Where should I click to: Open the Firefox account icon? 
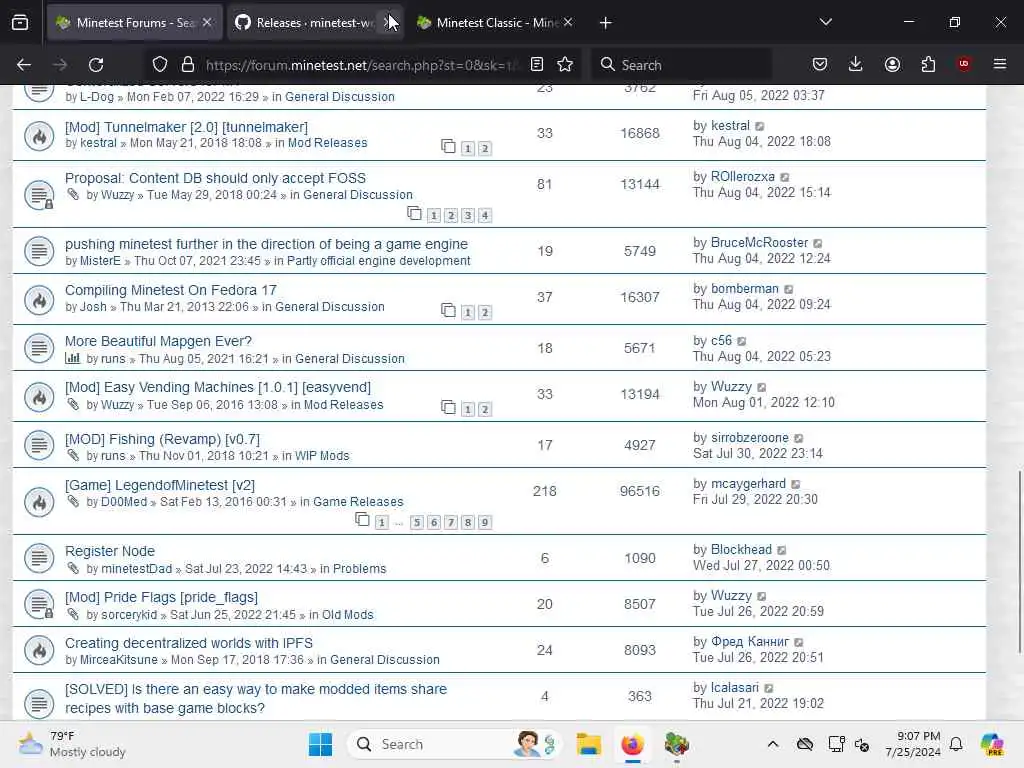coord(892,64)
